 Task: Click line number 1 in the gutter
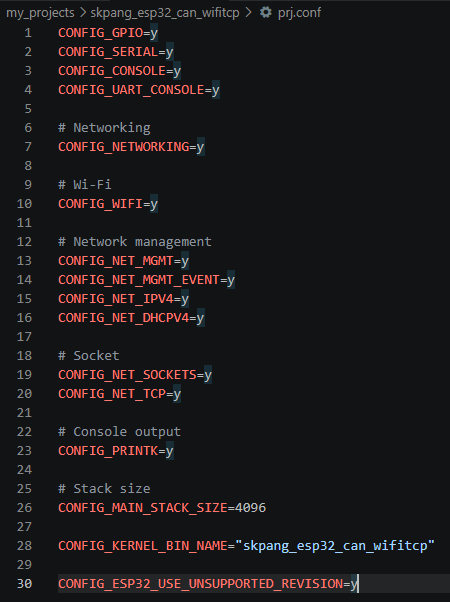tap(28, 33)
